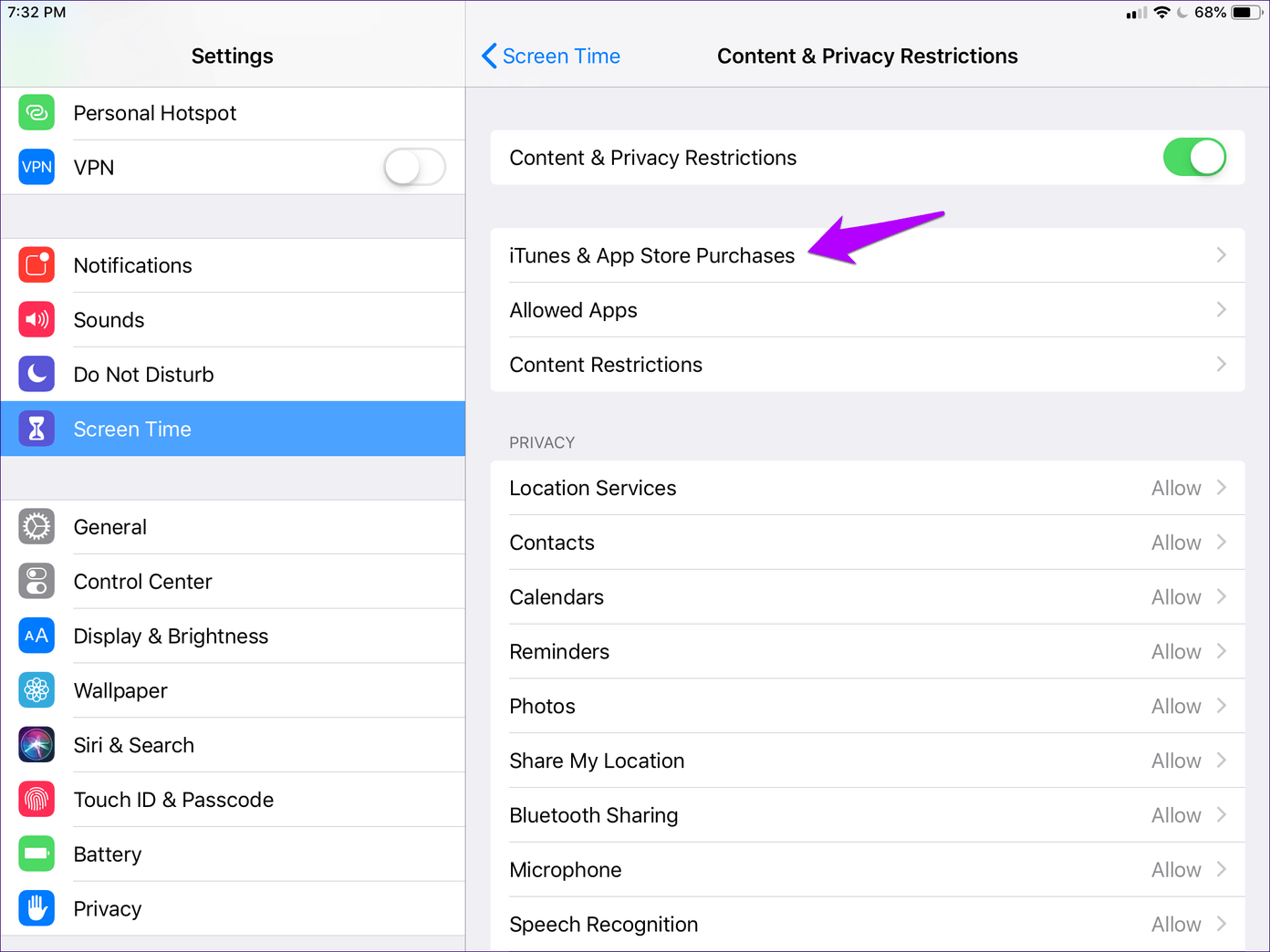Viewport: 1270px width, 952px height.
Task: Tap the Control Center switches icon
Action: click(36, 582)
